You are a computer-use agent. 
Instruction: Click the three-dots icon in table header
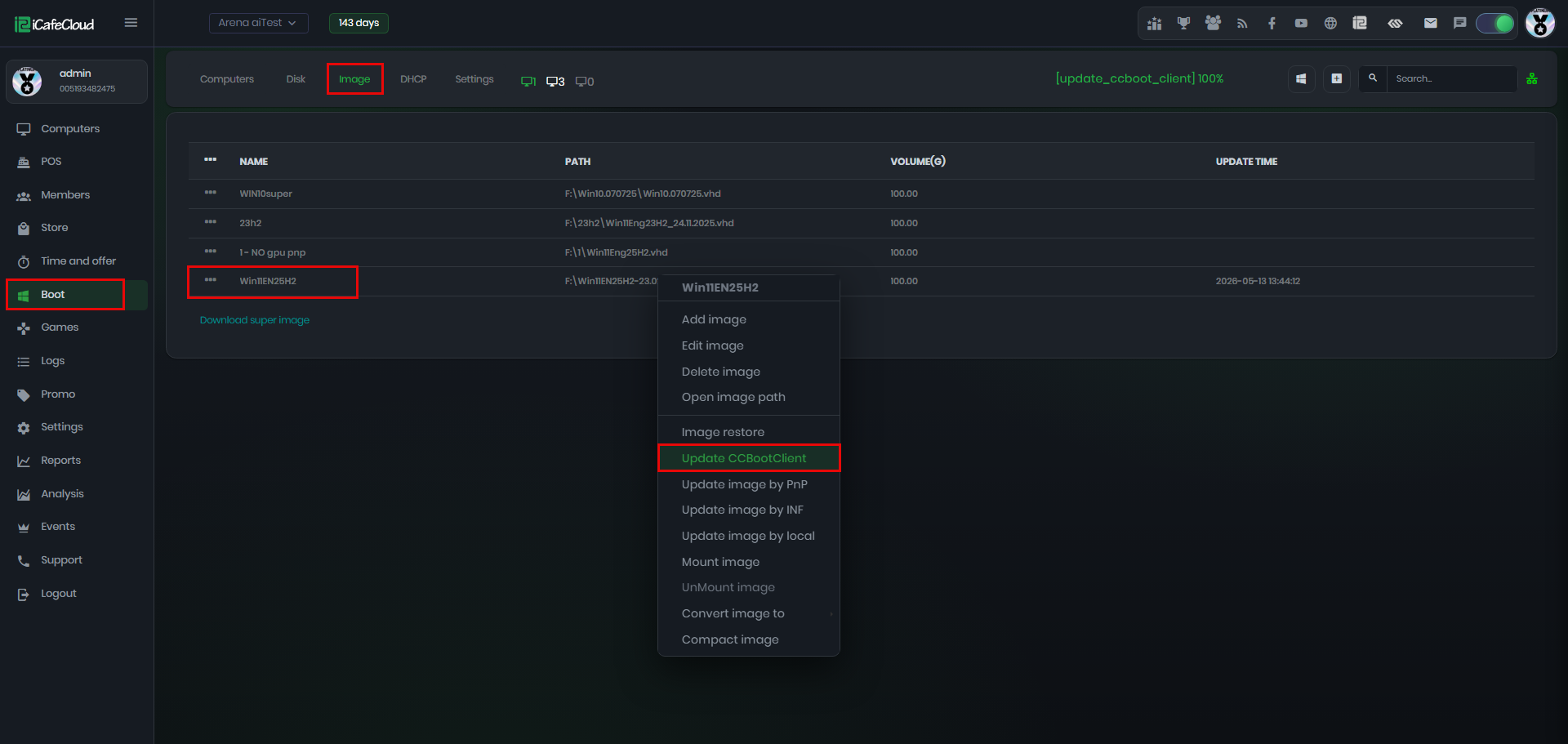(x=211, y=159)
